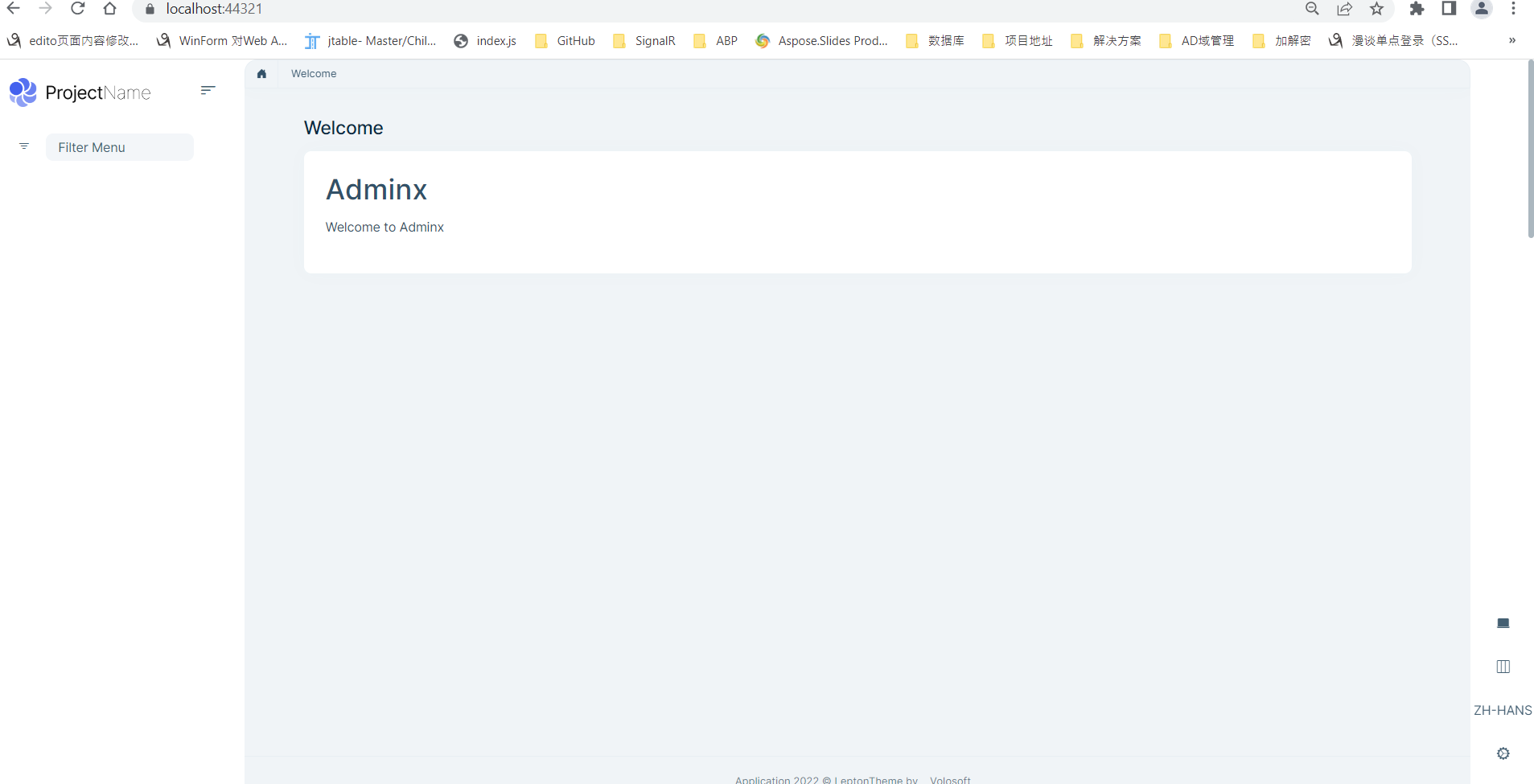View site security lock info

(150, 9)
